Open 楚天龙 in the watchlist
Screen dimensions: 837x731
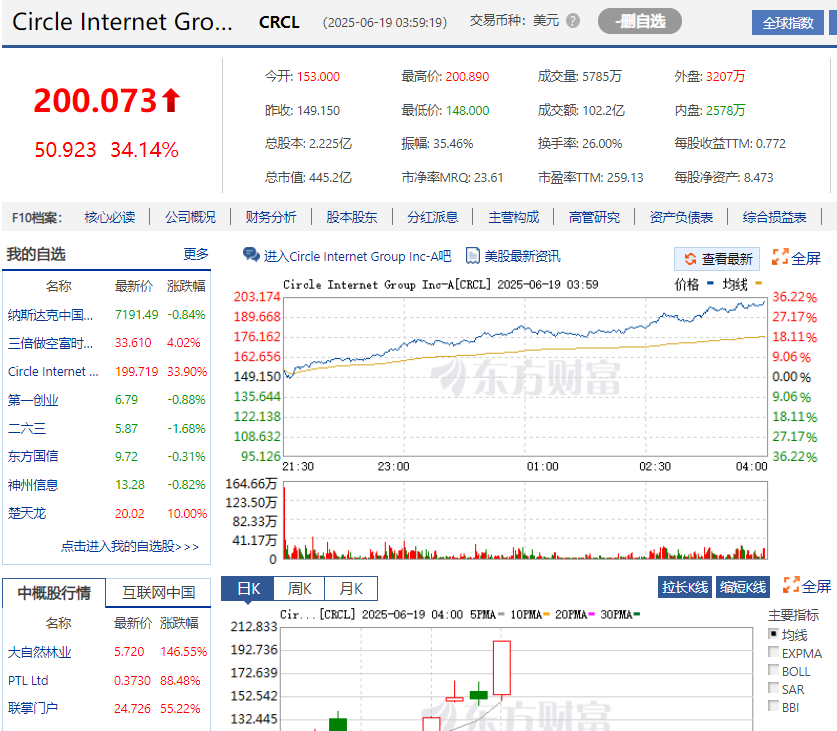27,513
